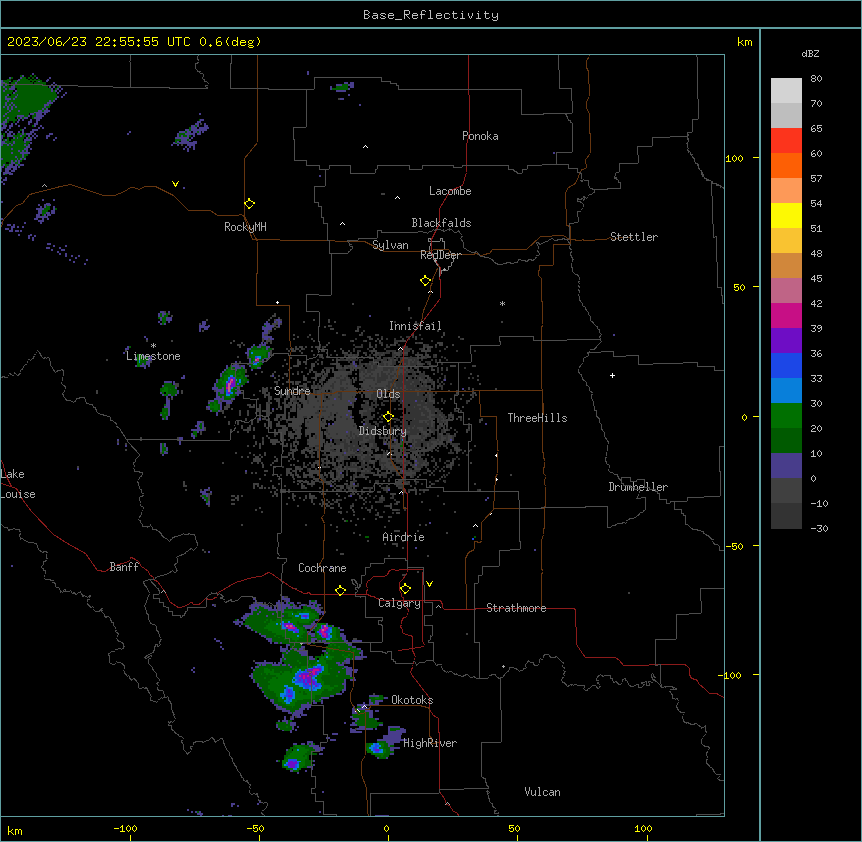Click the Cochrane label
Viewport: 862px width, 842px height.
[x=322, y=568]
